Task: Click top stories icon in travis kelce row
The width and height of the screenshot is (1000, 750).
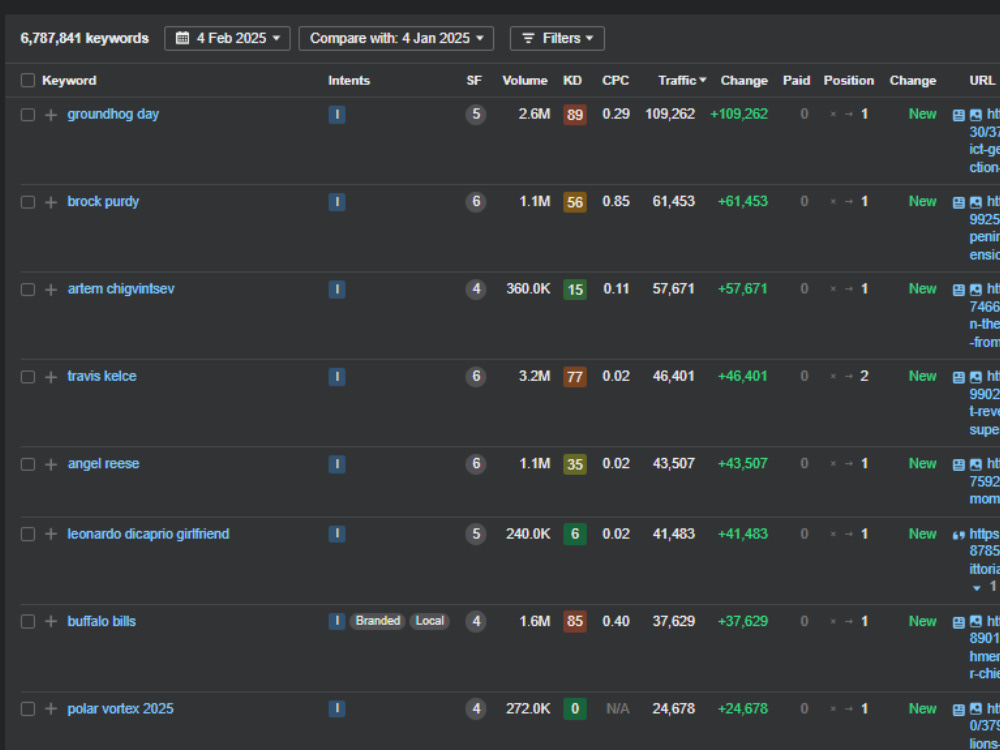Action: coord(959,378)
